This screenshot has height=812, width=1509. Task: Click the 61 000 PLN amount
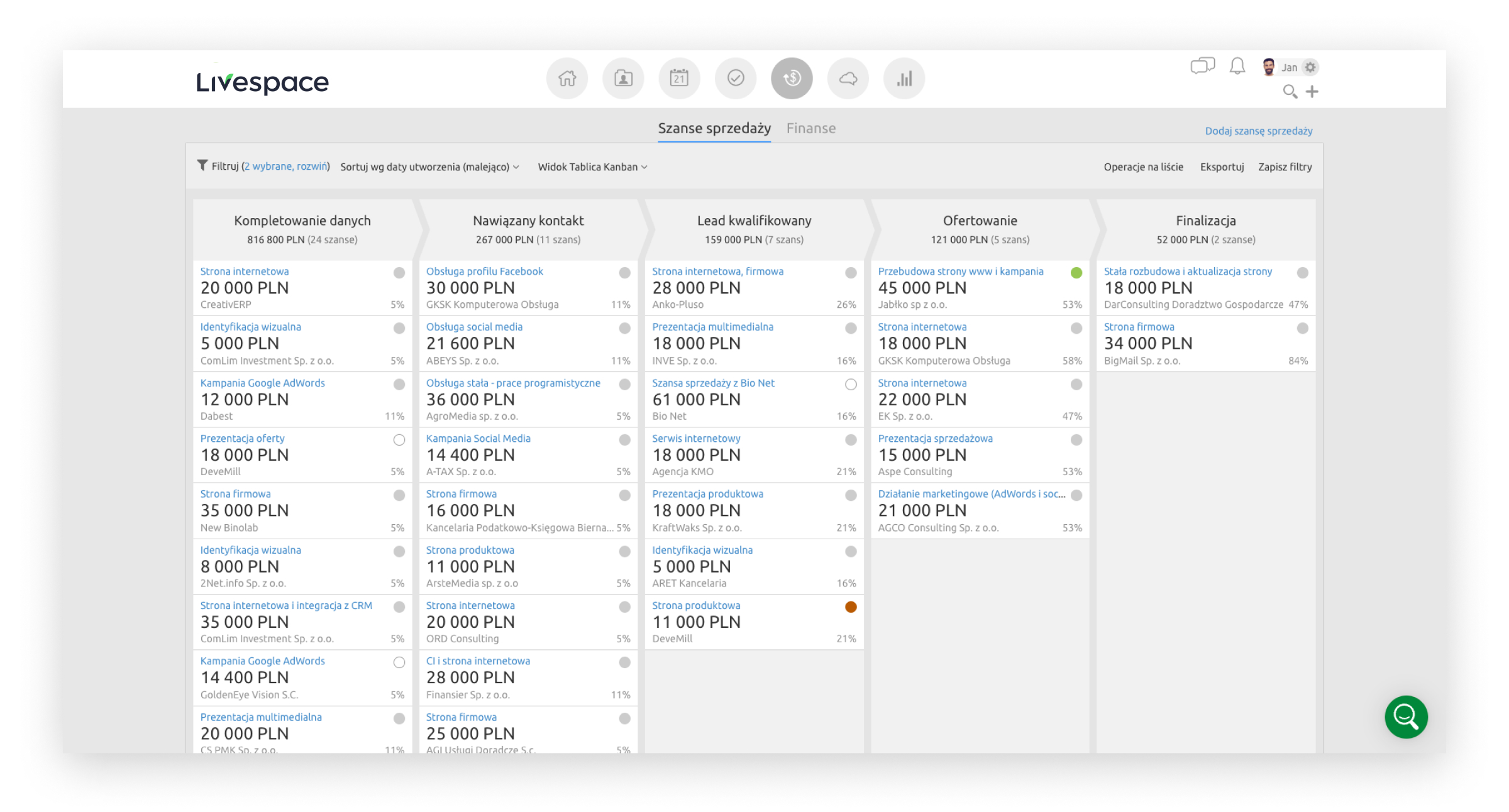tap(696, 400)
